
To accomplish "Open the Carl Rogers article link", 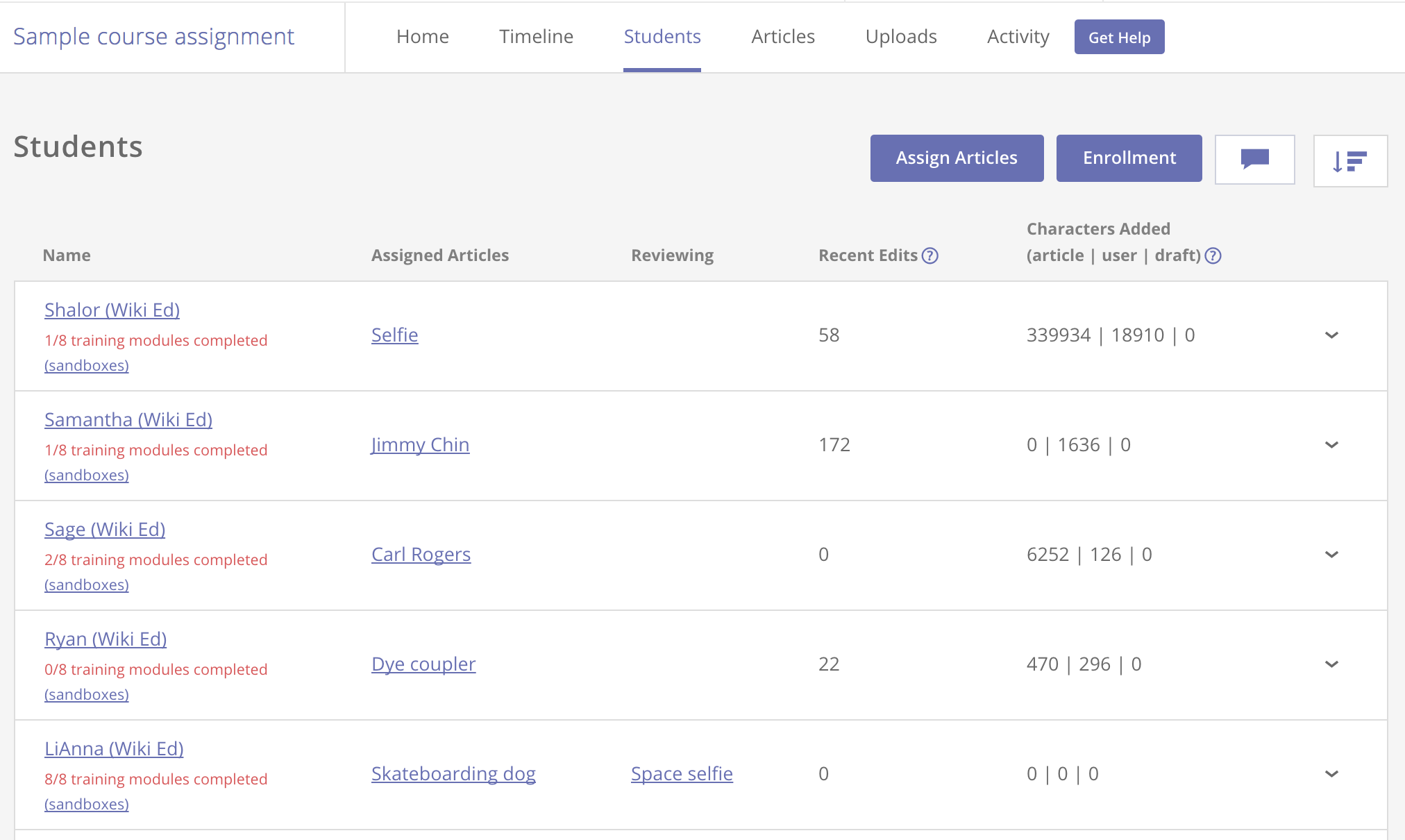I will click(x=421, y=554).
